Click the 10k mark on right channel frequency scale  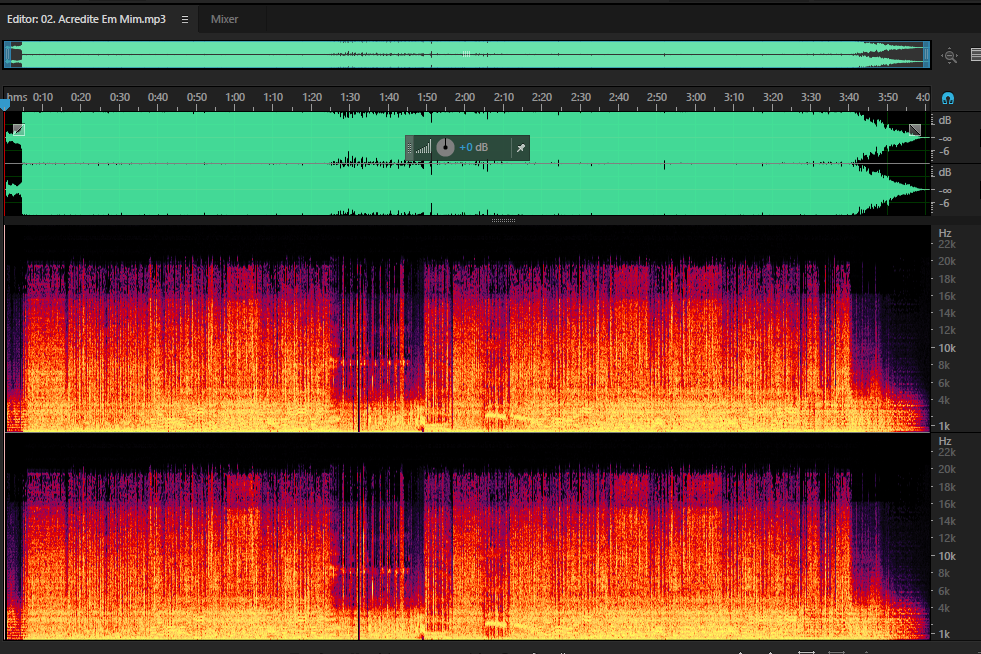click(x=947, y=556)
